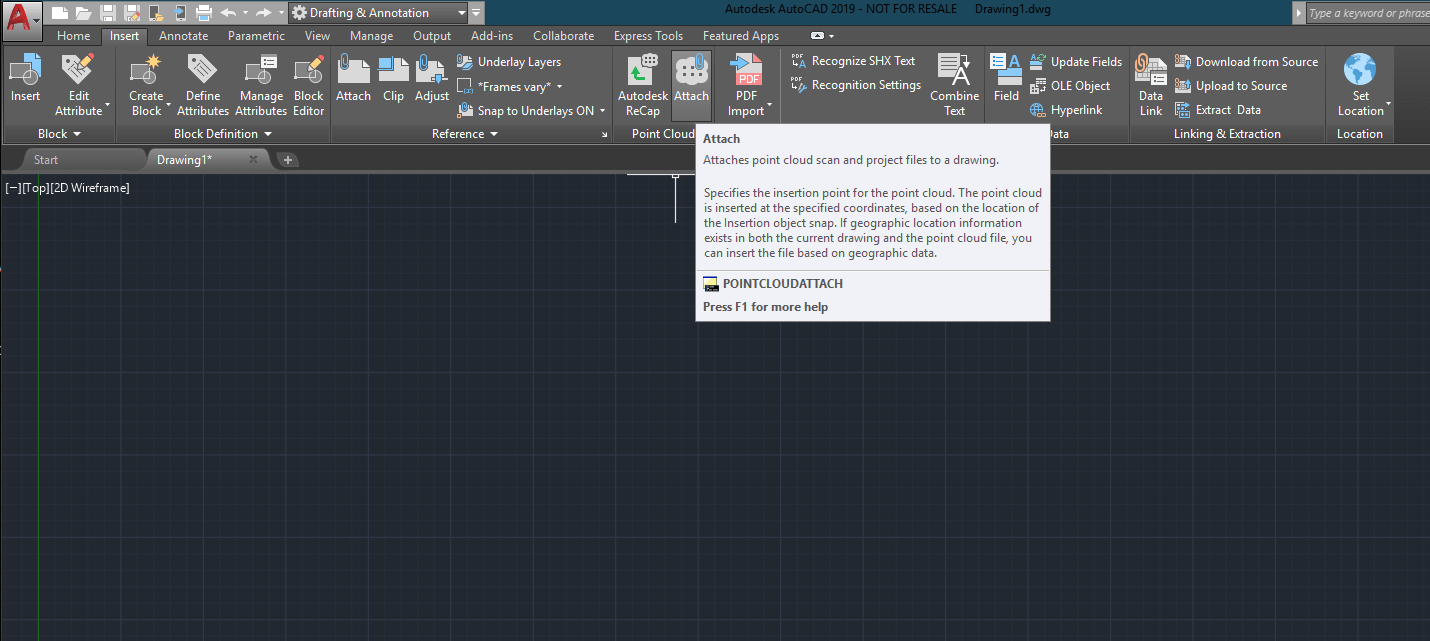Open the Manage Attributes tool
This screenshot has width=1430, height=641.
point(261,85)
